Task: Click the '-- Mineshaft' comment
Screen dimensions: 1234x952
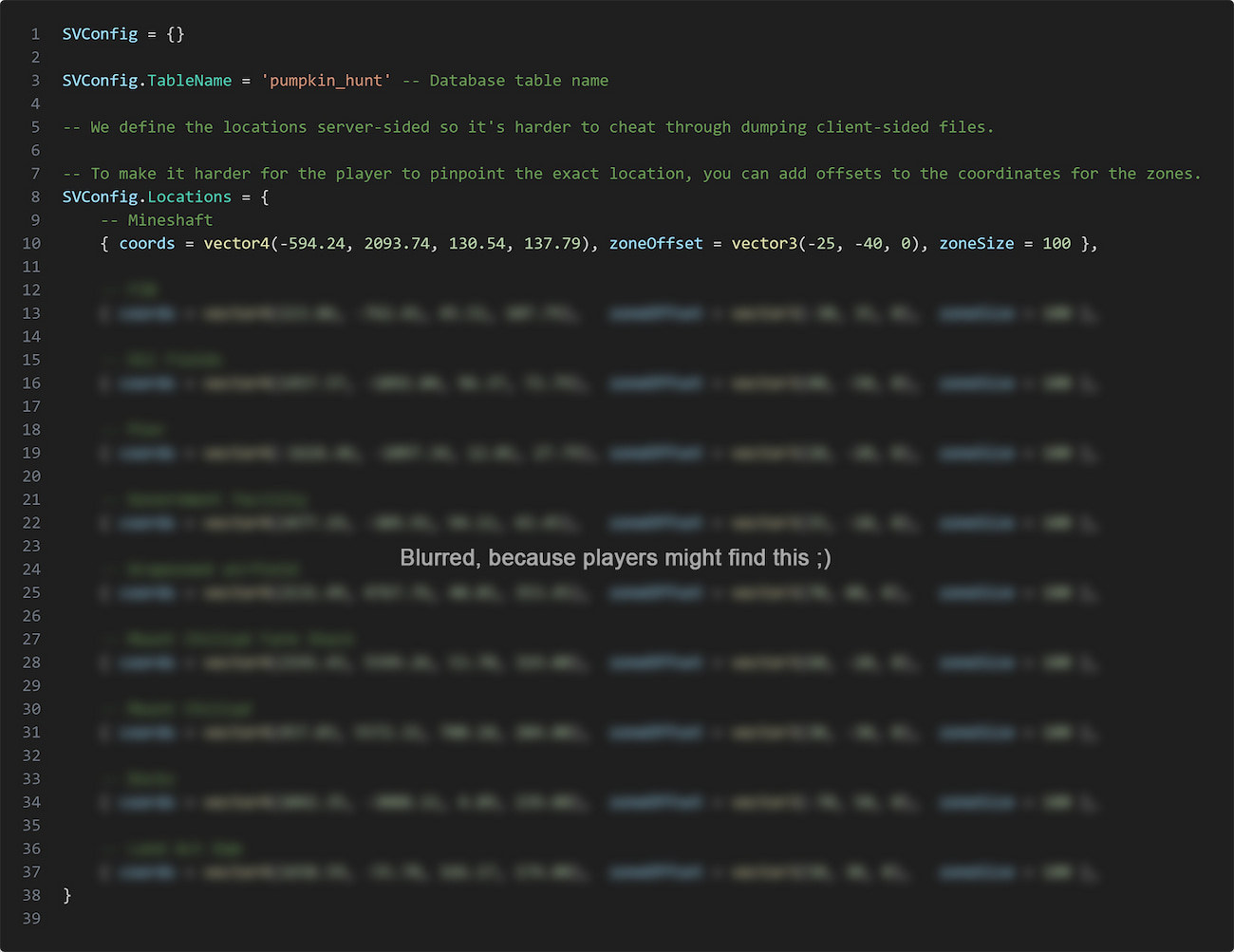Action: point(157,220)
